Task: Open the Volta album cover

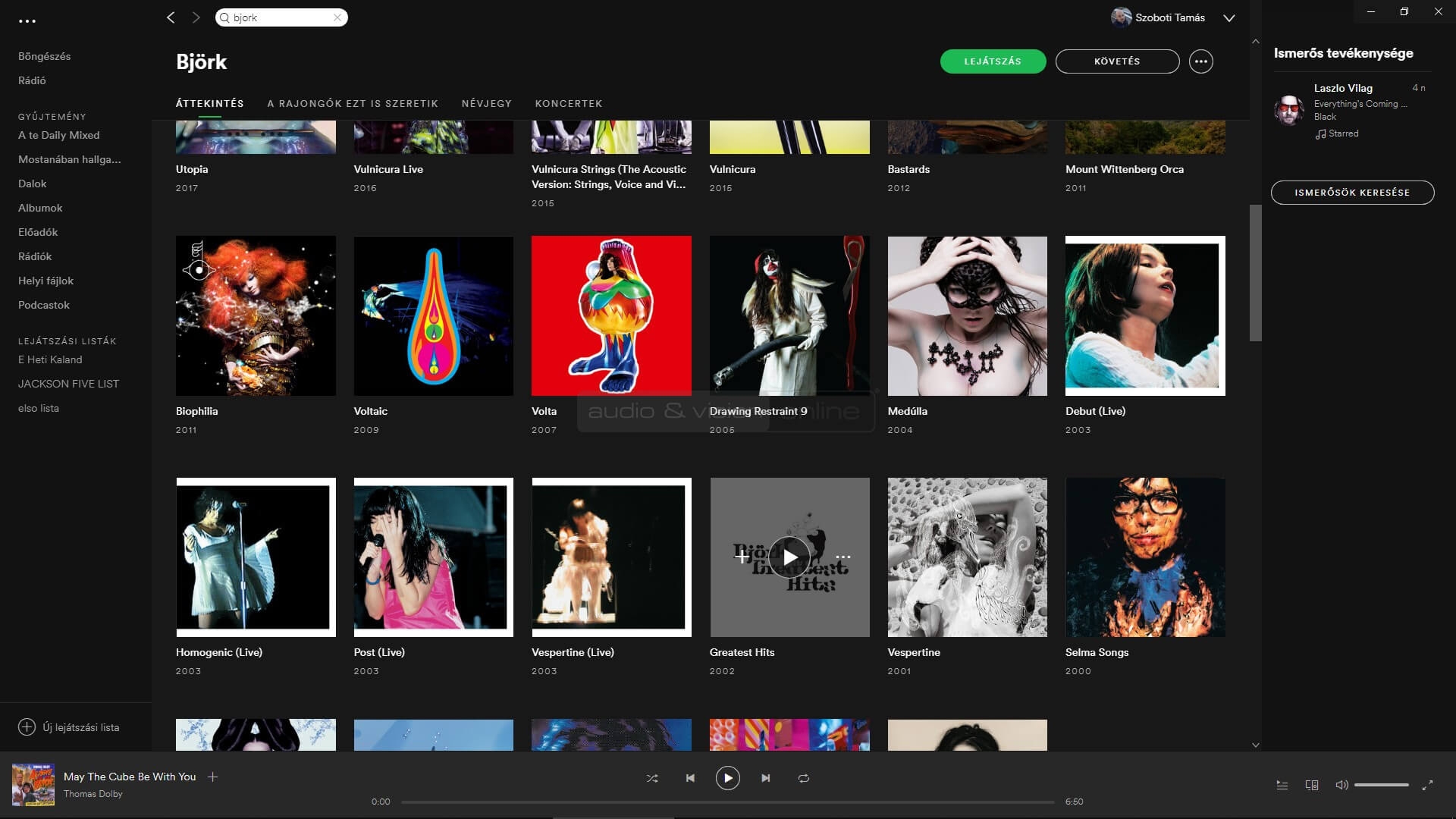Action: (611, 315)
